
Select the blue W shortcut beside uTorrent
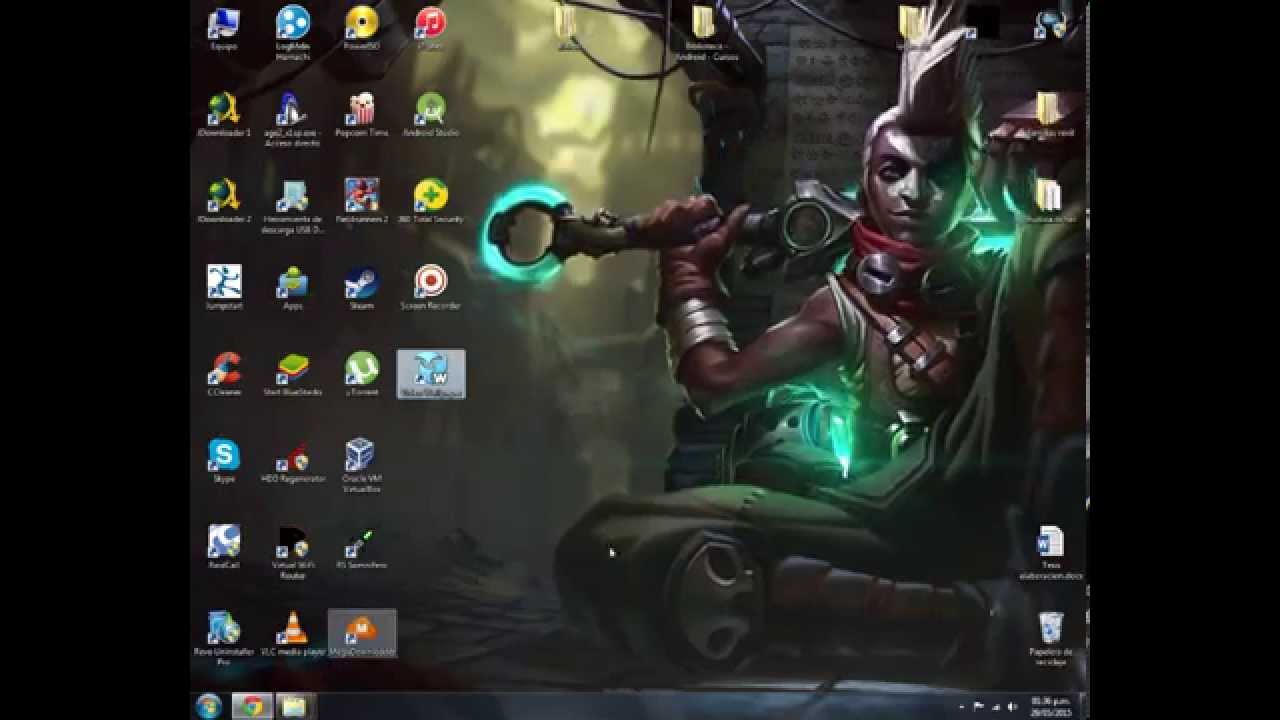click(x=431, y=374)
